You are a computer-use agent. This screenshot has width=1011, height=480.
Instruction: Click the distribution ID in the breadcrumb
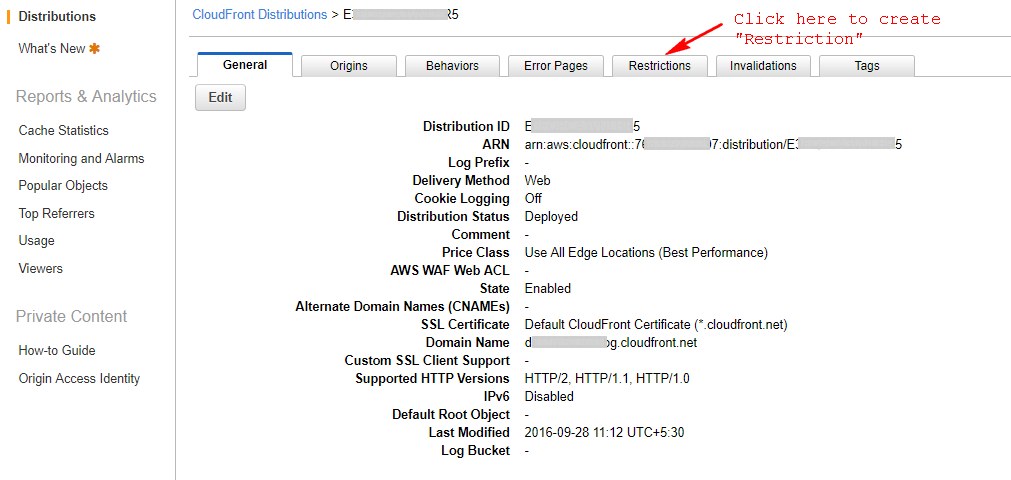coord(400,14)
